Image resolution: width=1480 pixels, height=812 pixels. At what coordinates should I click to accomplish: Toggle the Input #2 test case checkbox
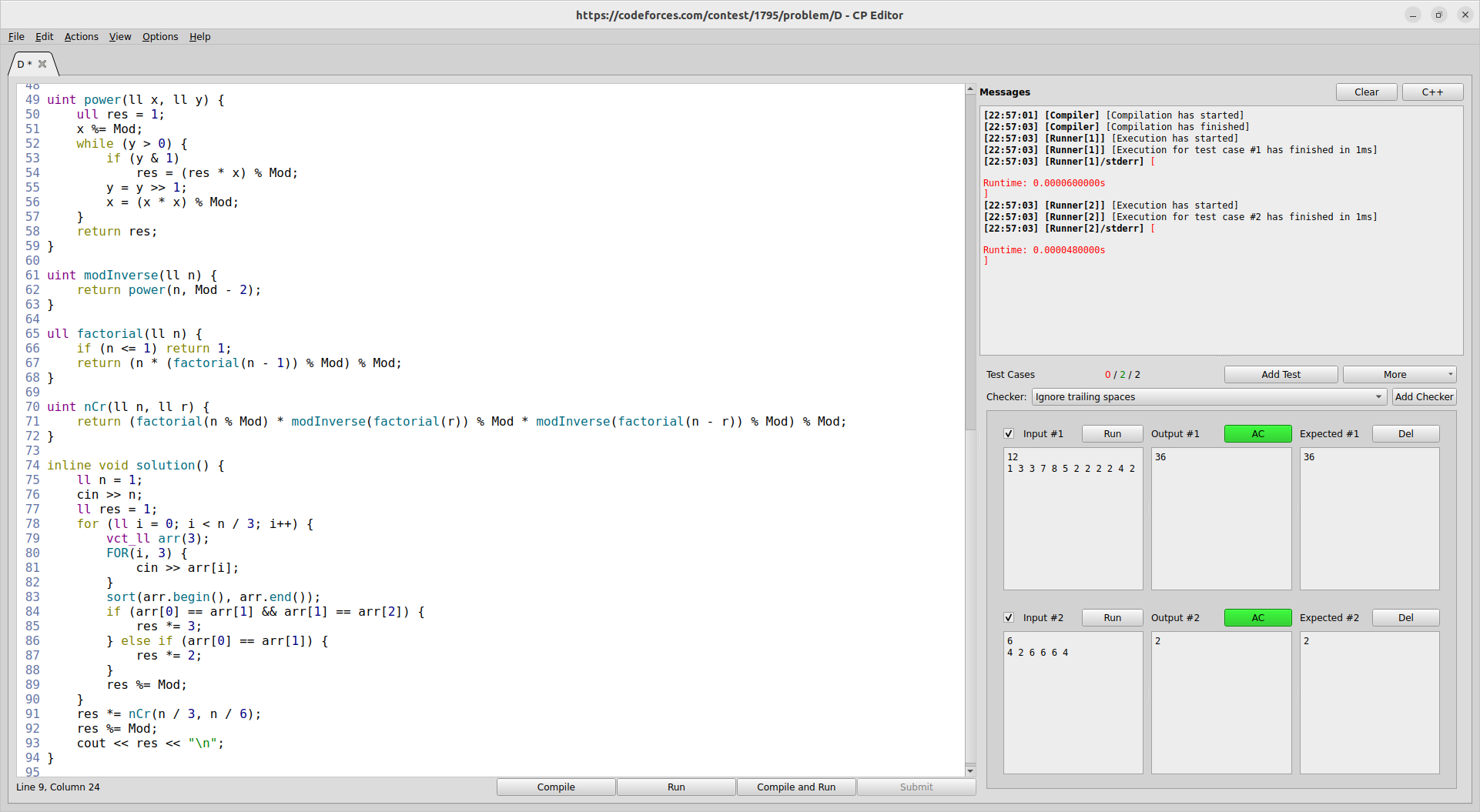pyautogui.click(x=1009, y=617)
